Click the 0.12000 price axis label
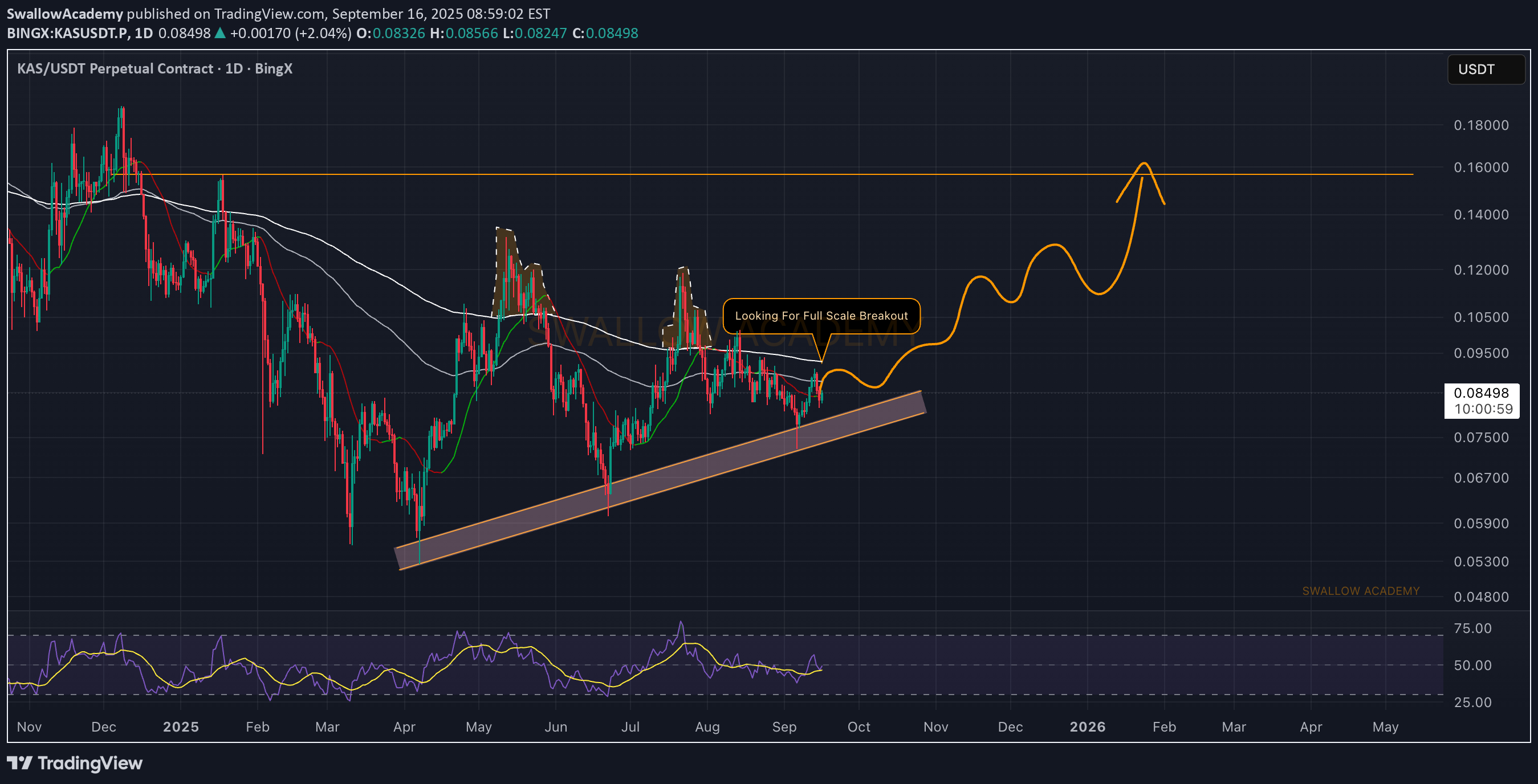This screenshot has width=1538, height=784. pos(1482,269)
